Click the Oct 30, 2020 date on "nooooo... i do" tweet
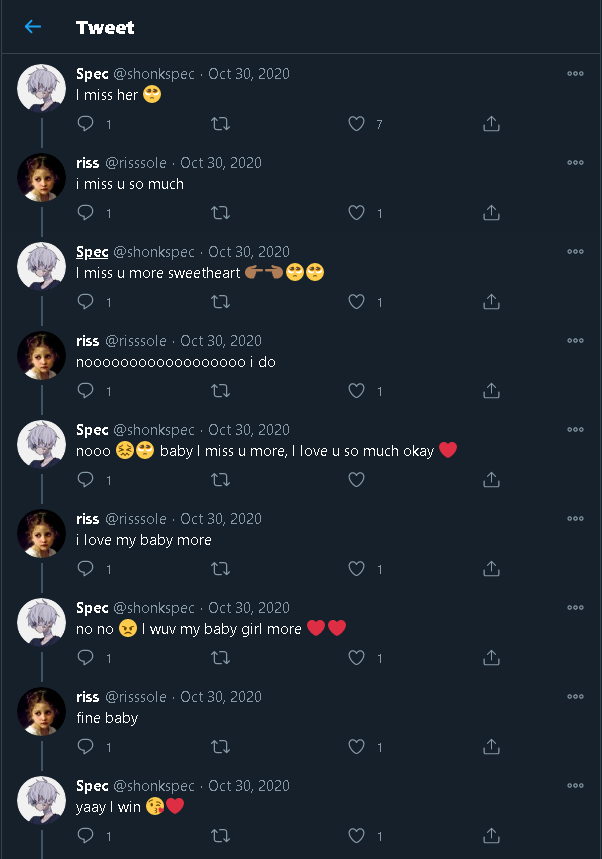602x859 pixels. (221, 341)
